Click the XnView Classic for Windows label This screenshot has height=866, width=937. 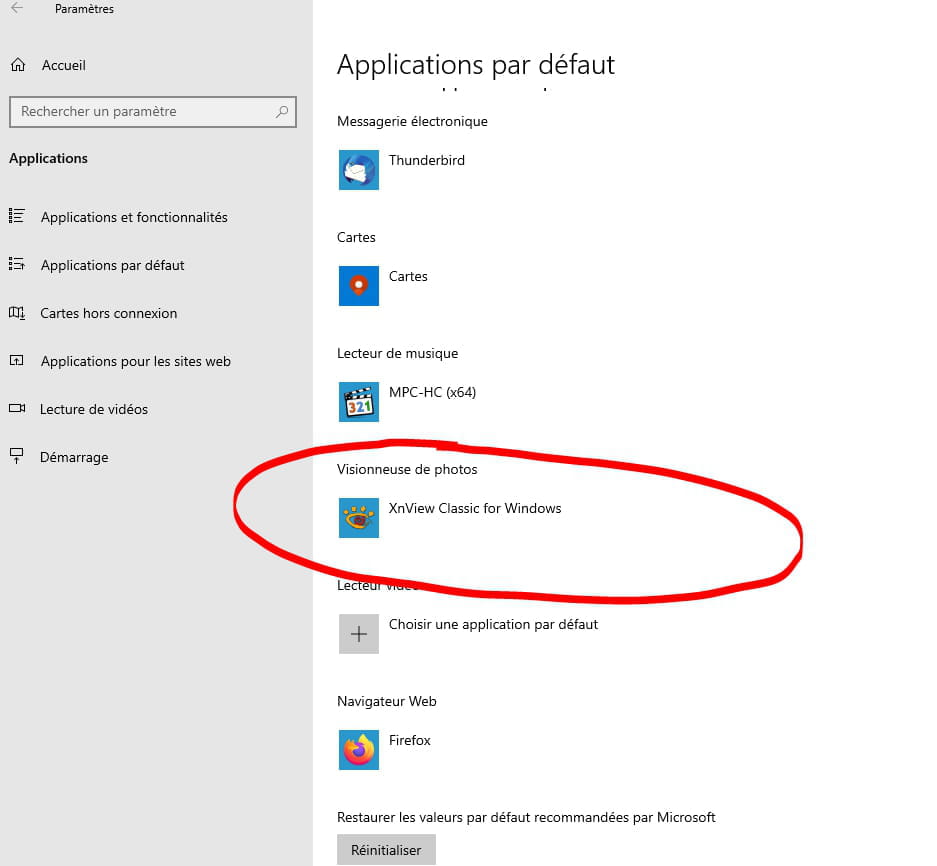tap(475, 508)
